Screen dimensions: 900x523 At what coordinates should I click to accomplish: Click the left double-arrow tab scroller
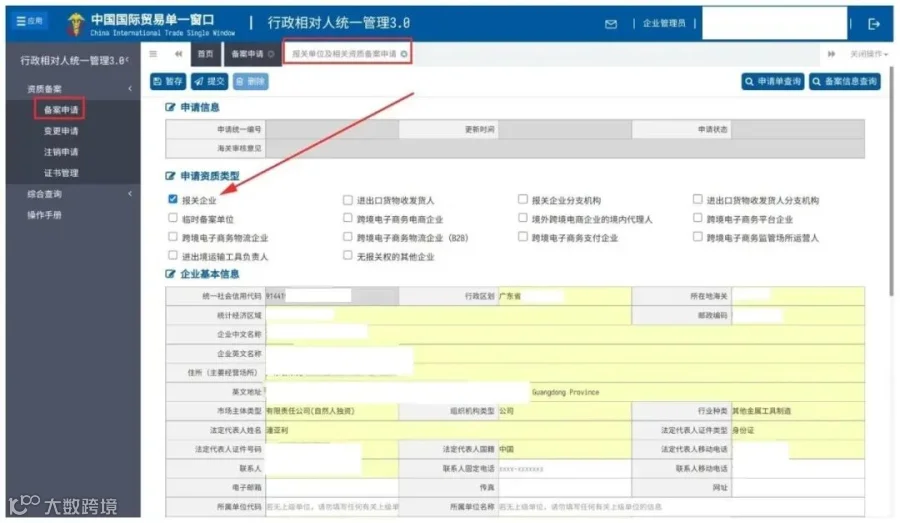(179, 54)
